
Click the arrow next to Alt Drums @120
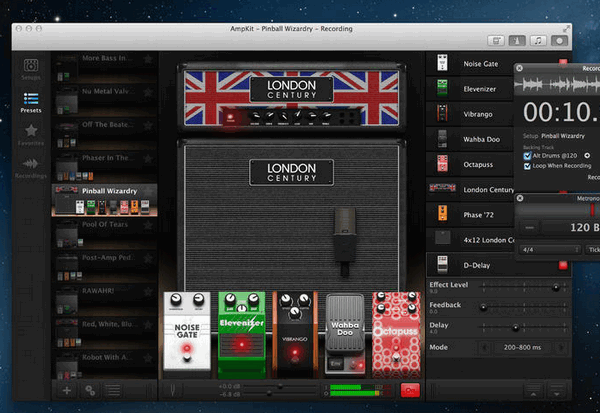(x=587, y=155)
